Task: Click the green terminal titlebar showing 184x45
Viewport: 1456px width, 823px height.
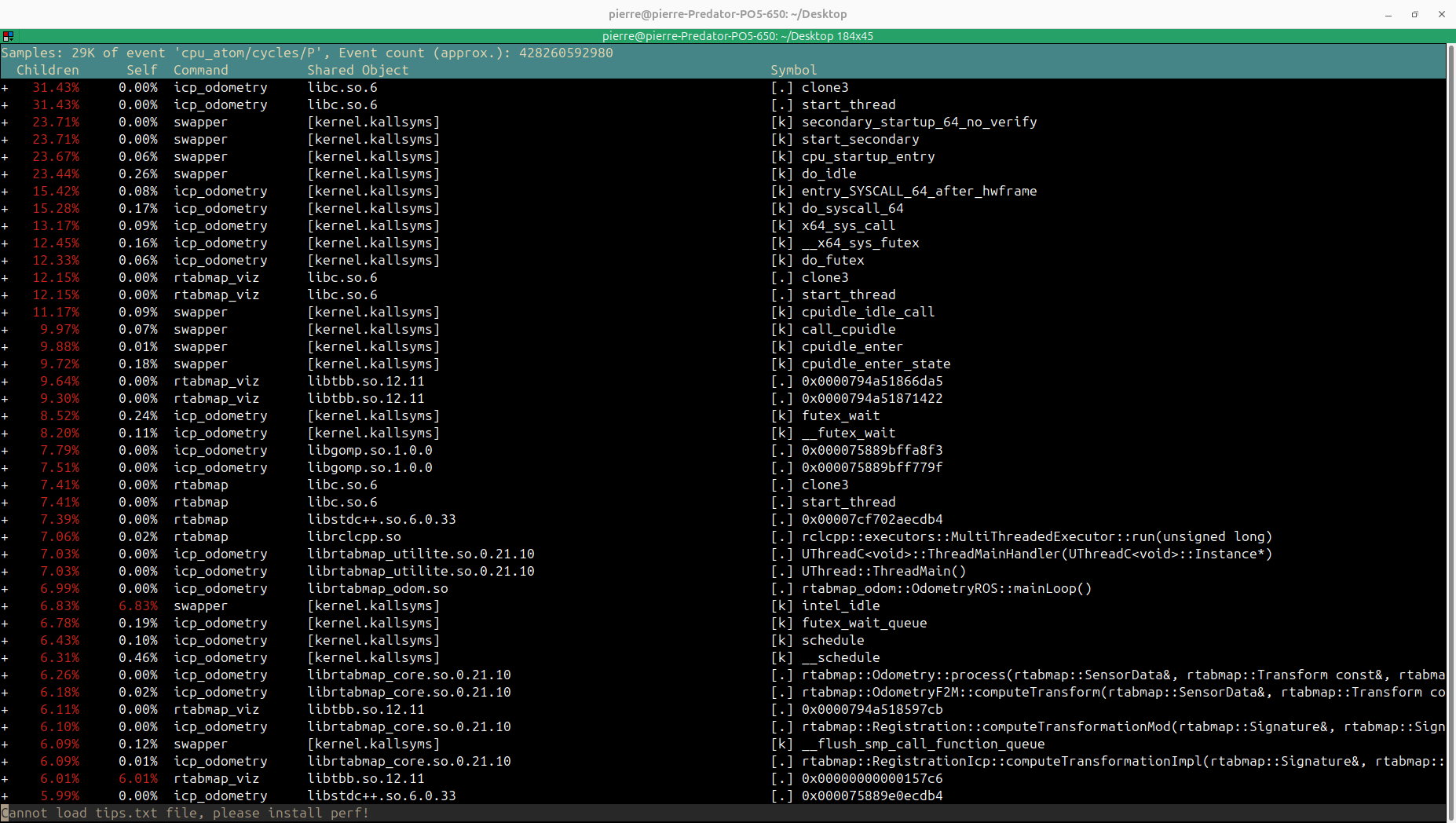Action: pyautogui.click(x=737, y=36)
